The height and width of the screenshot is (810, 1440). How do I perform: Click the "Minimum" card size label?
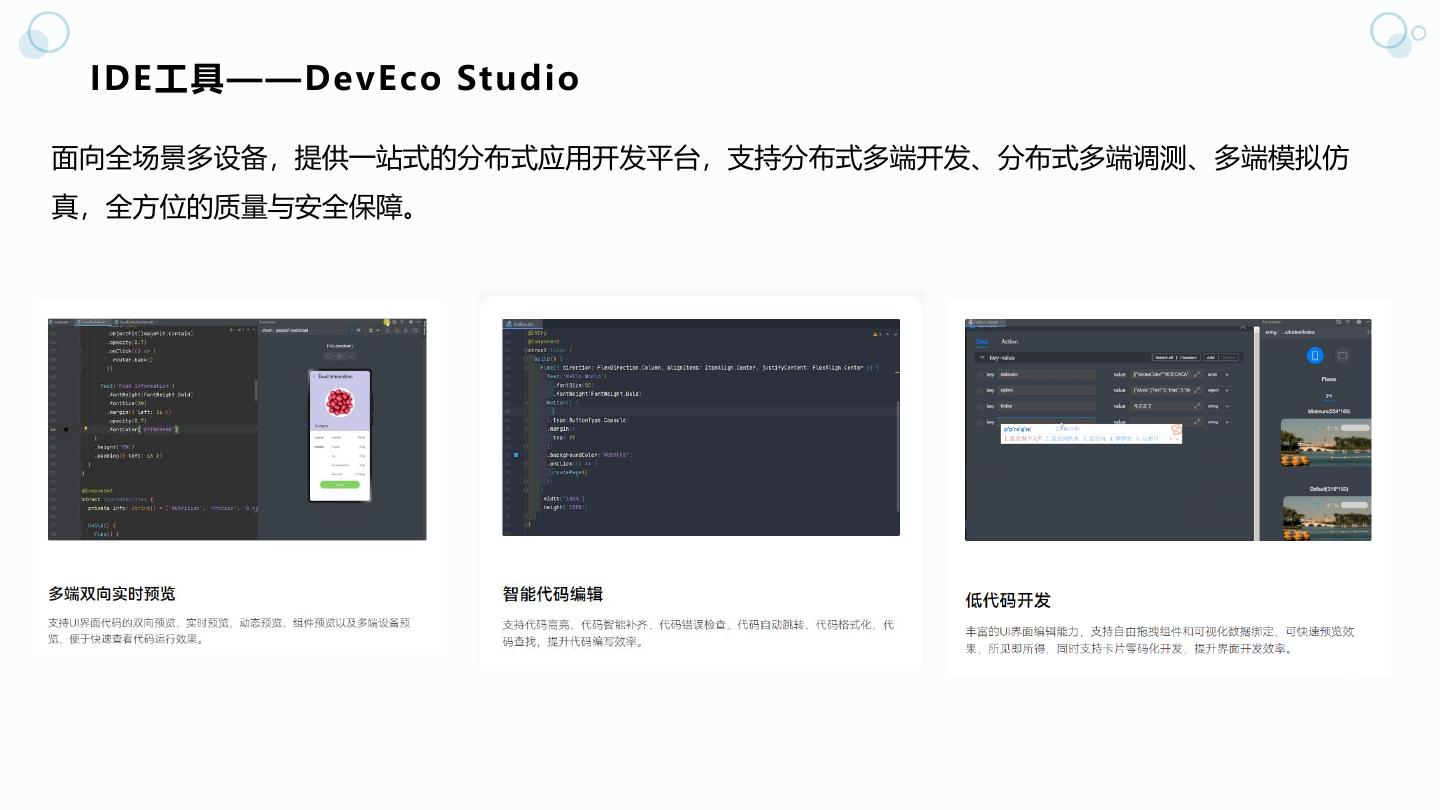(x=1328, y=411)
